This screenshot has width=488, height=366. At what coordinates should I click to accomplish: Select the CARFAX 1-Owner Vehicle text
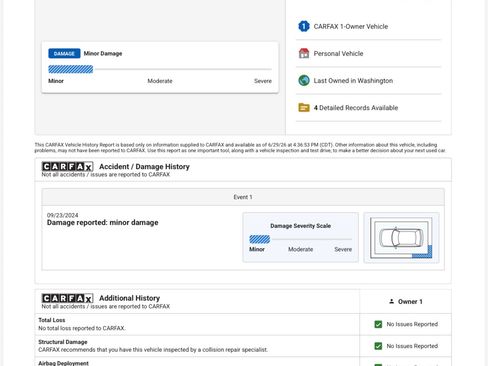tap(351, 26)
